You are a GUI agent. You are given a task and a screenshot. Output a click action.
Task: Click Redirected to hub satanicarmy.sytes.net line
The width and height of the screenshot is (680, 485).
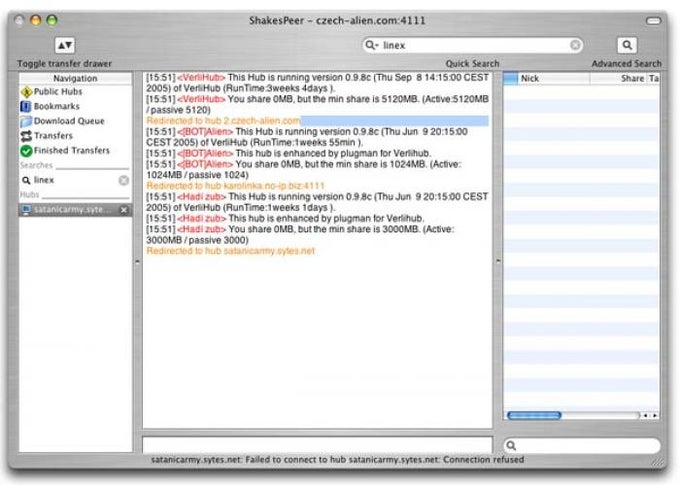point(231,251)
